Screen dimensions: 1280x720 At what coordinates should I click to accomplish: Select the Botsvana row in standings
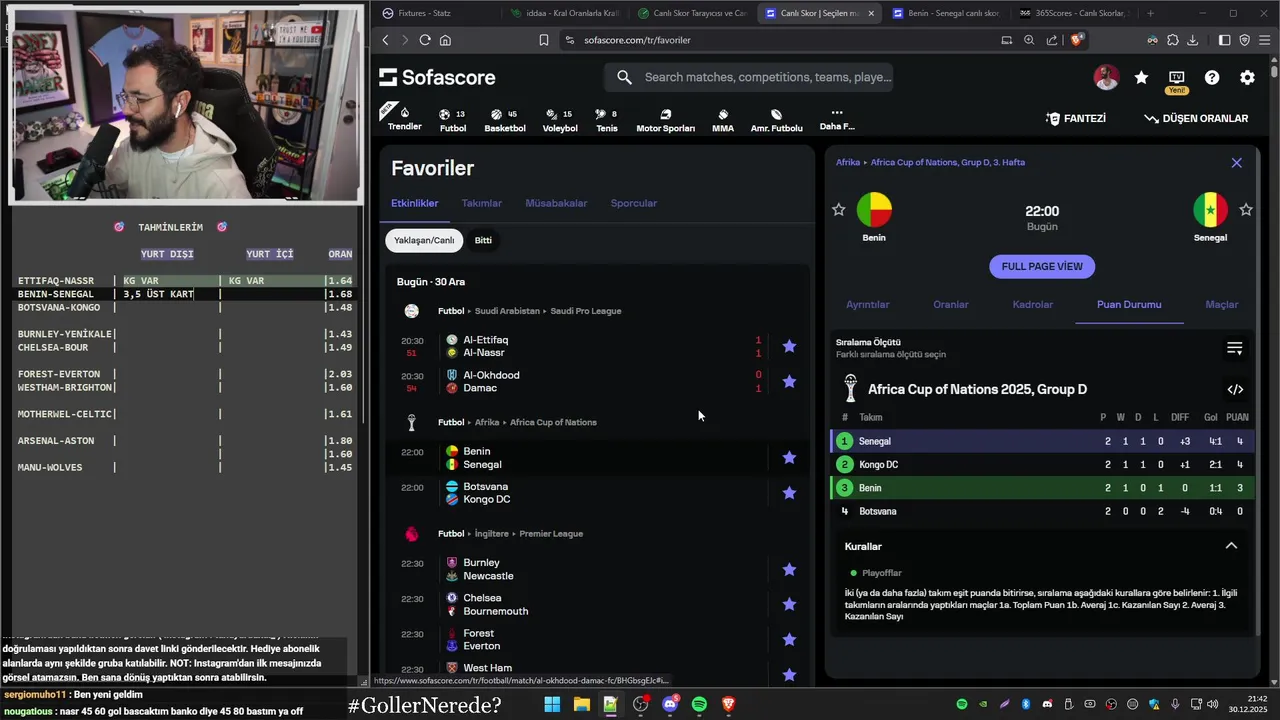1041,511
